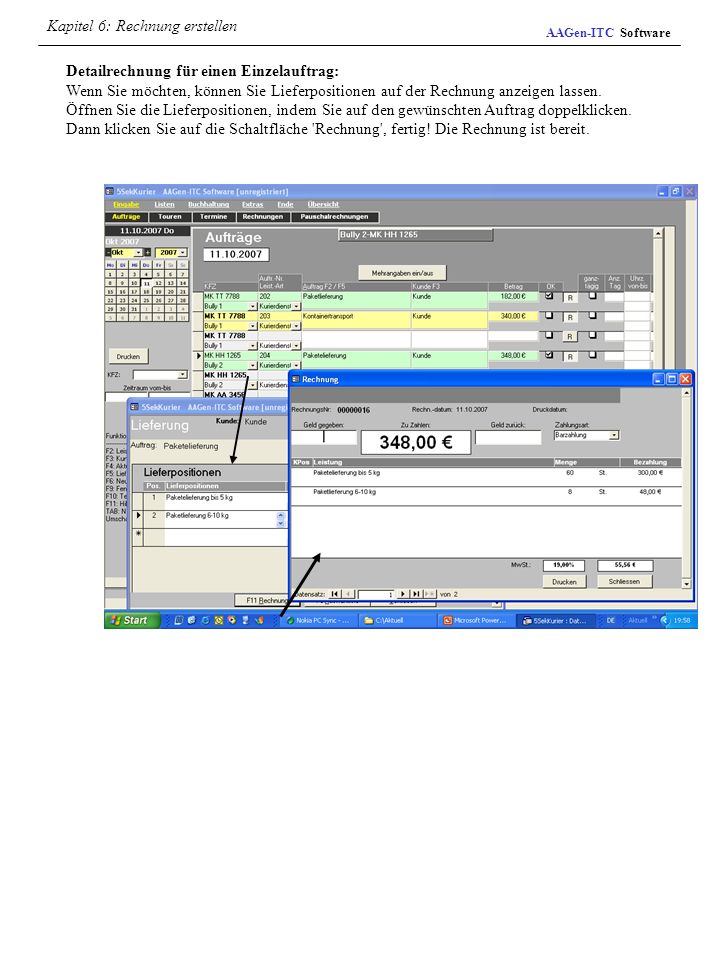Toggle ganztägig checkbox for order 202

coord(592,296)
